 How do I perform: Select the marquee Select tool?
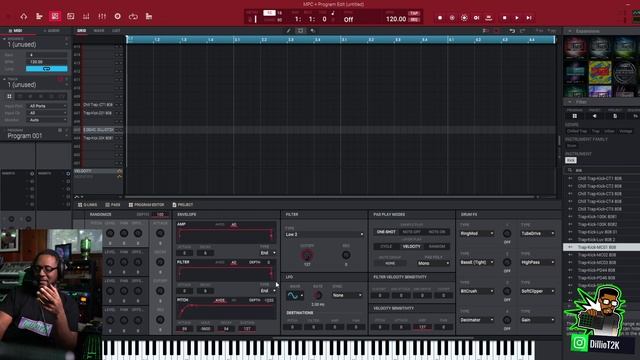300,31
